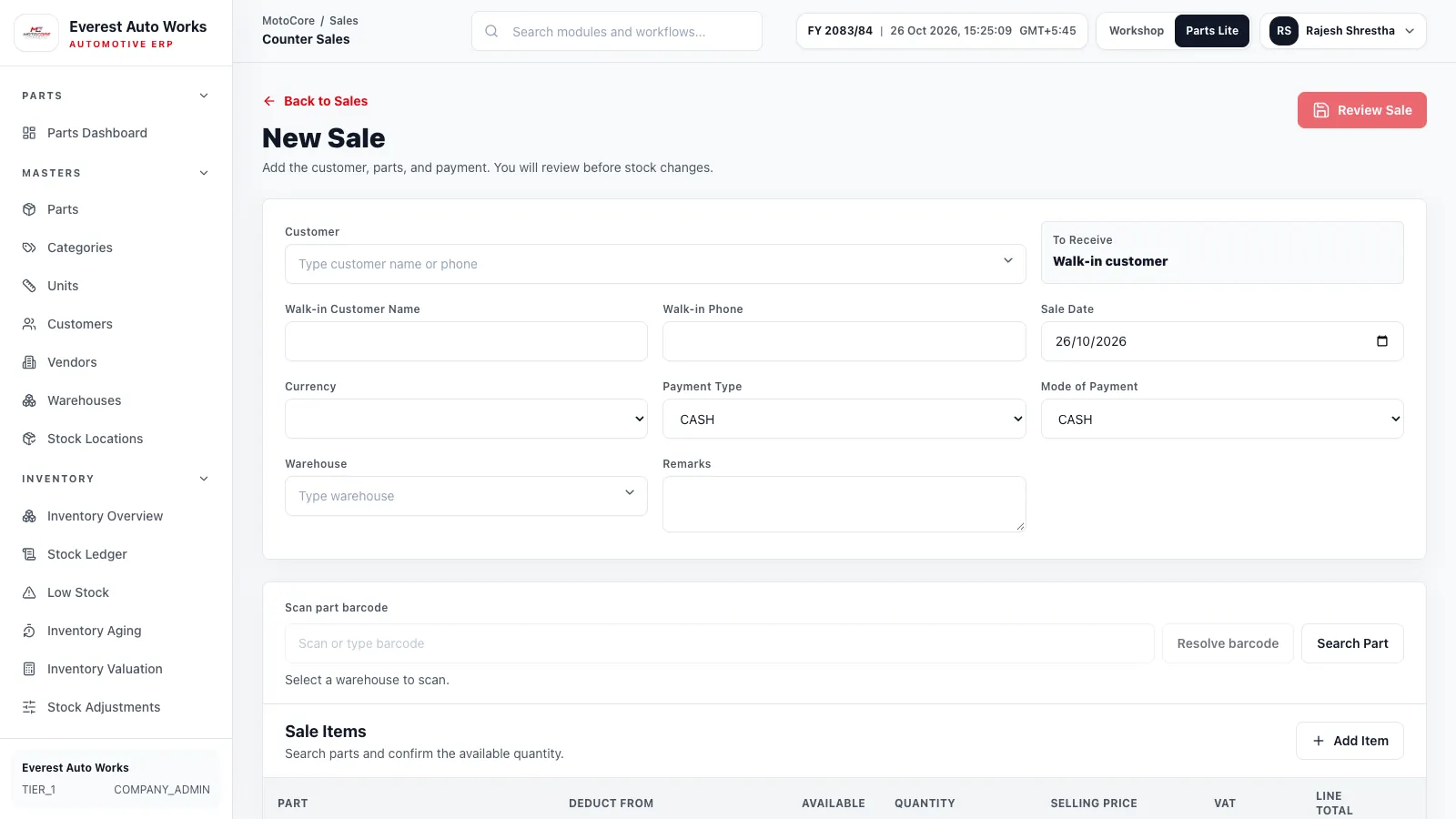
Task: Click Back to Sales link
Action: (x=315, y=101)
